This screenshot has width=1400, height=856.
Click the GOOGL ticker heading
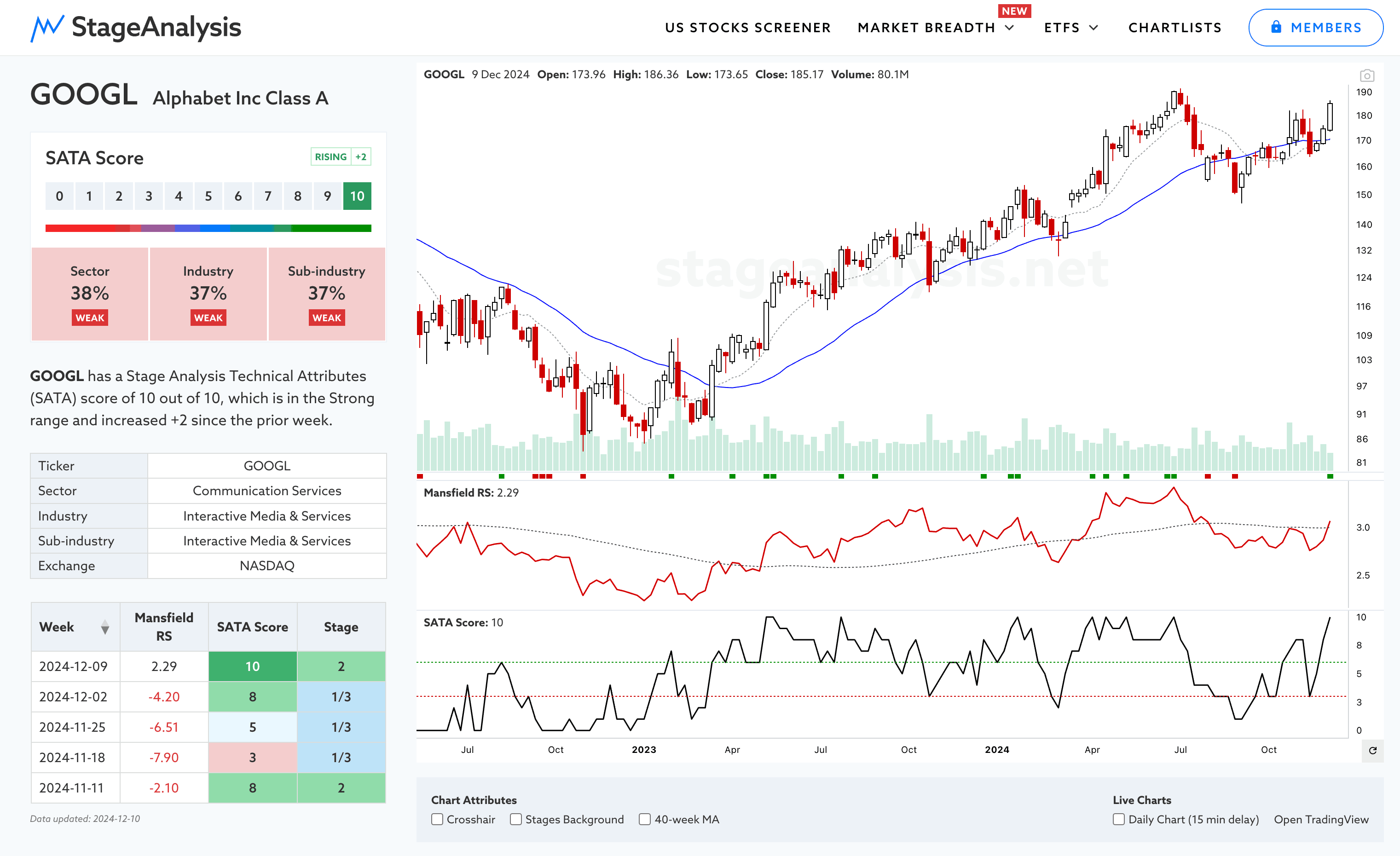coord(83,94)
